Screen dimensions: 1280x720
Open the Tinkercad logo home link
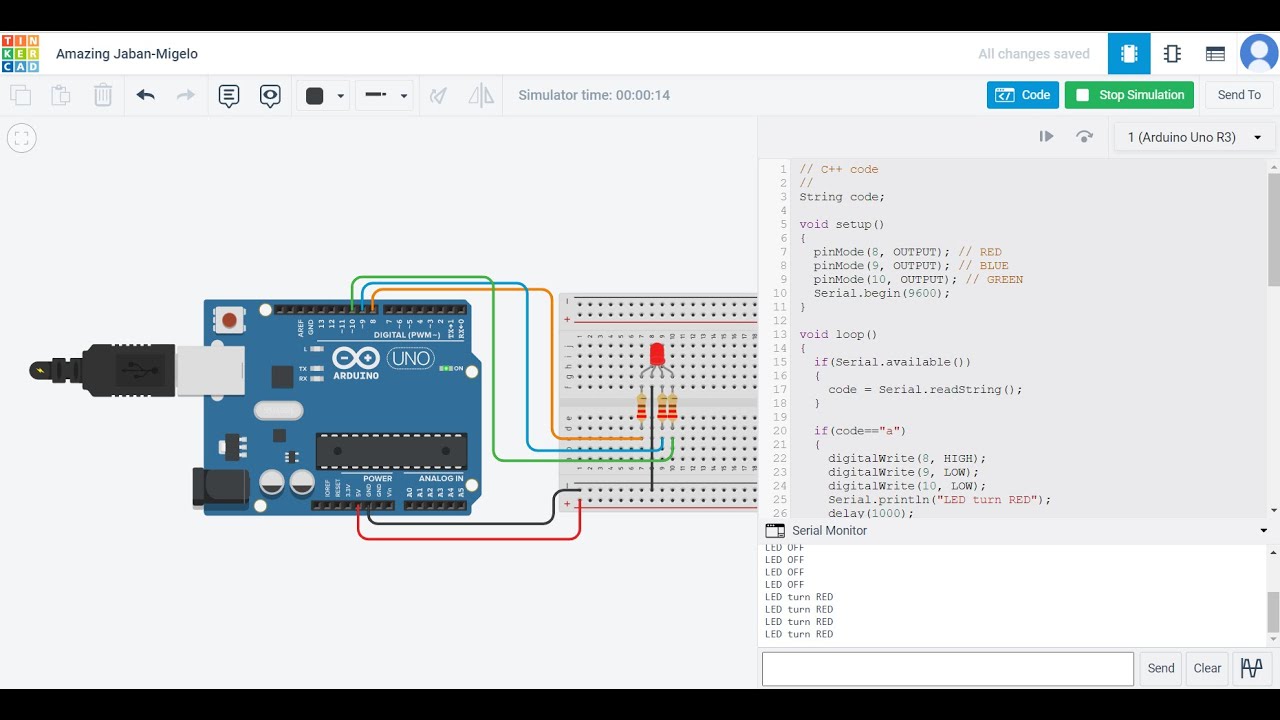click(20, 54)
